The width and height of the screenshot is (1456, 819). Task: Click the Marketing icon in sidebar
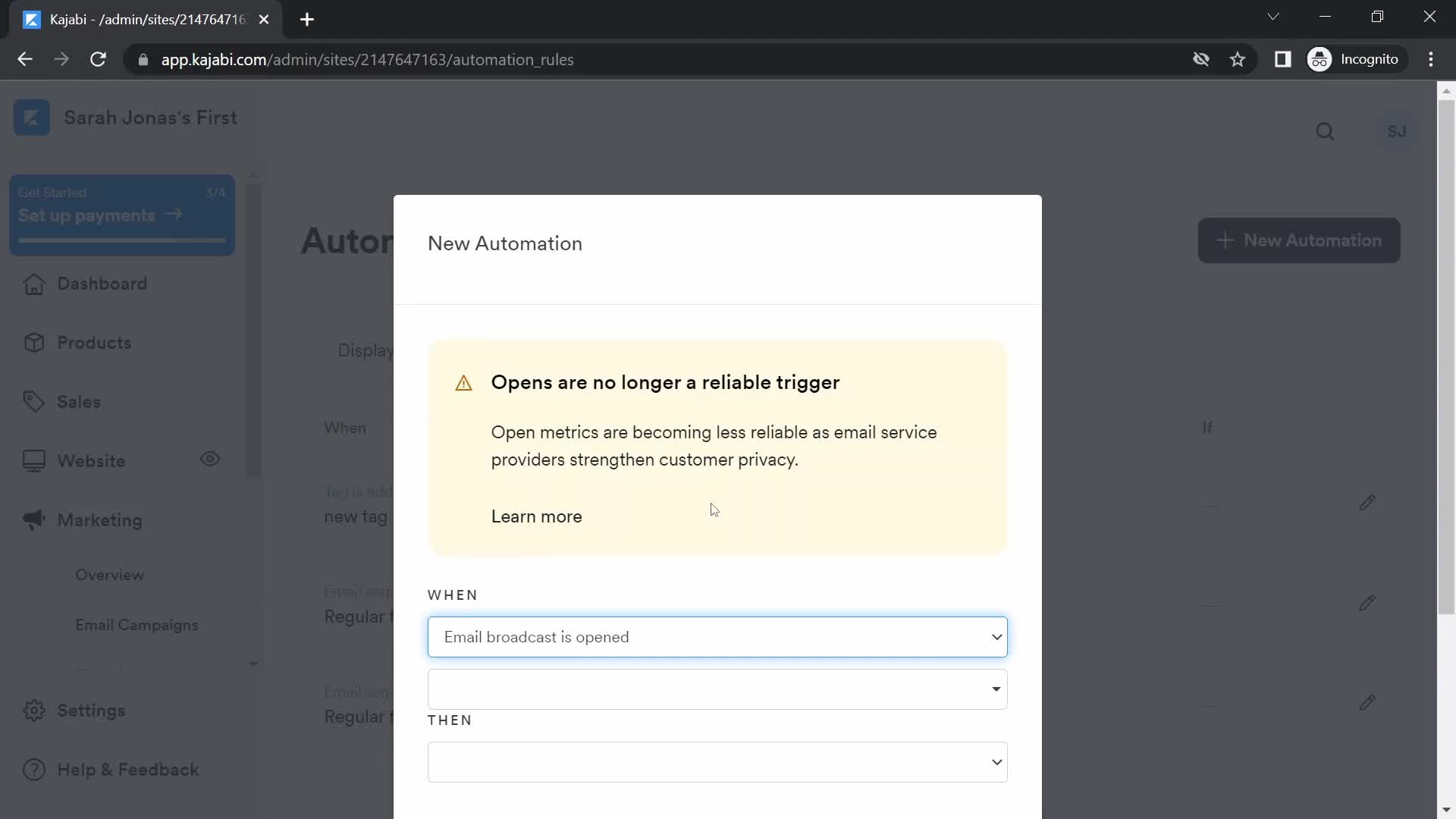[x=33, y=519]
